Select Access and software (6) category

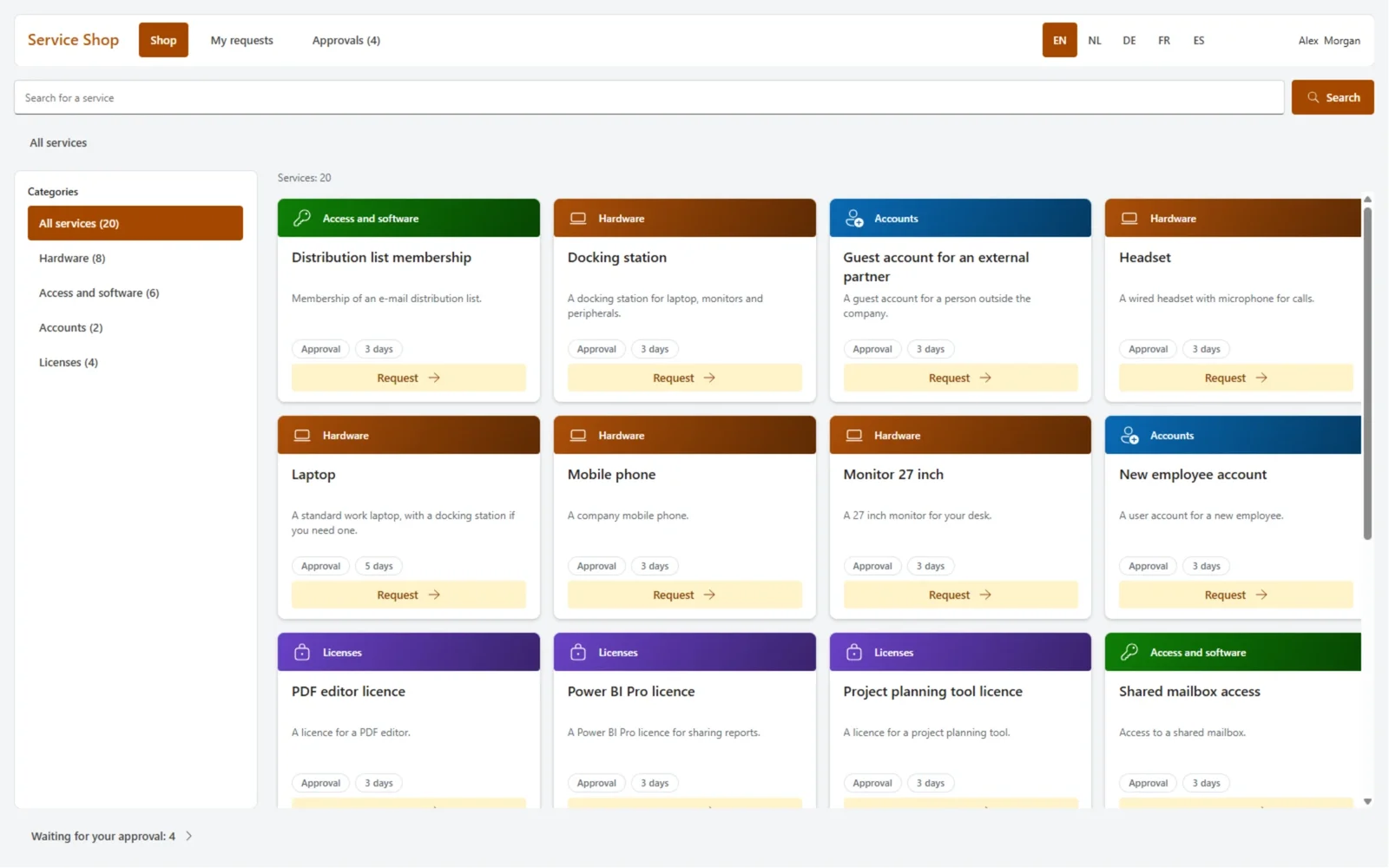[x=135, y=293]
